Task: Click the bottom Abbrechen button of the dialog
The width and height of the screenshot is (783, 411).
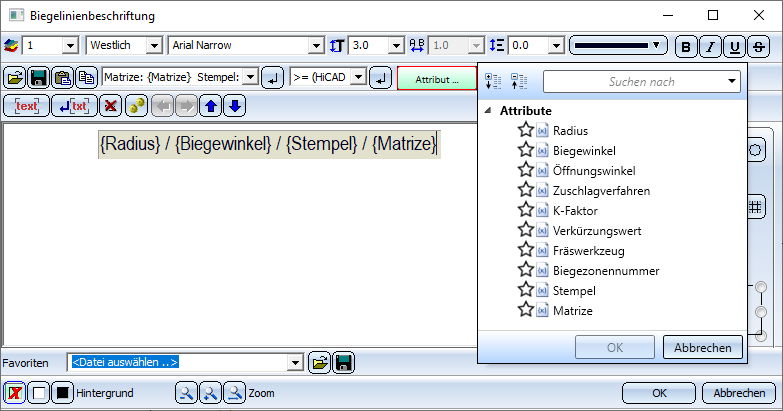Action: point(739,393)
